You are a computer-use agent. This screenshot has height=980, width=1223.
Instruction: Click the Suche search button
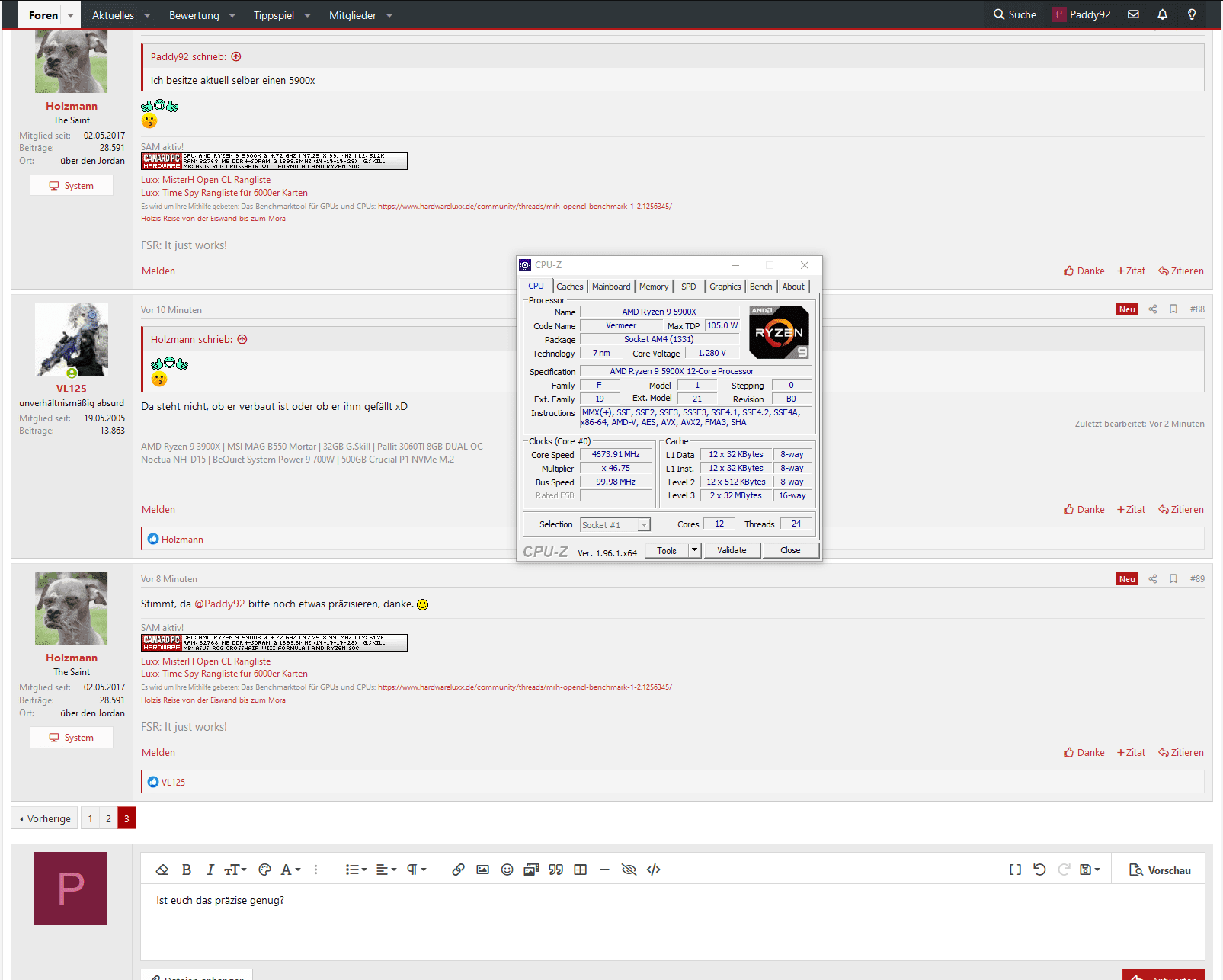coord(1014,14)
